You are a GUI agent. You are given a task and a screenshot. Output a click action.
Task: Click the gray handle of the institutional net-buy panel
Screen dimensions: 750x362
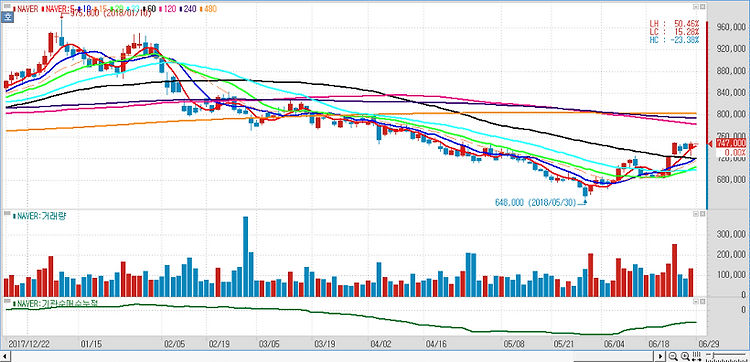point(7,301)
